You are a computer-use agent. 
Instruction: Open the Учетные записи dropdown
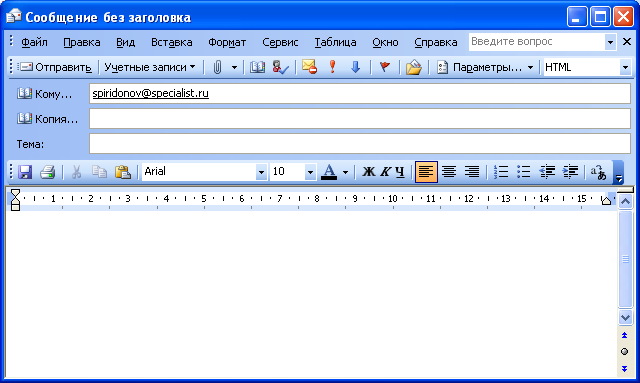click(150, 67)
